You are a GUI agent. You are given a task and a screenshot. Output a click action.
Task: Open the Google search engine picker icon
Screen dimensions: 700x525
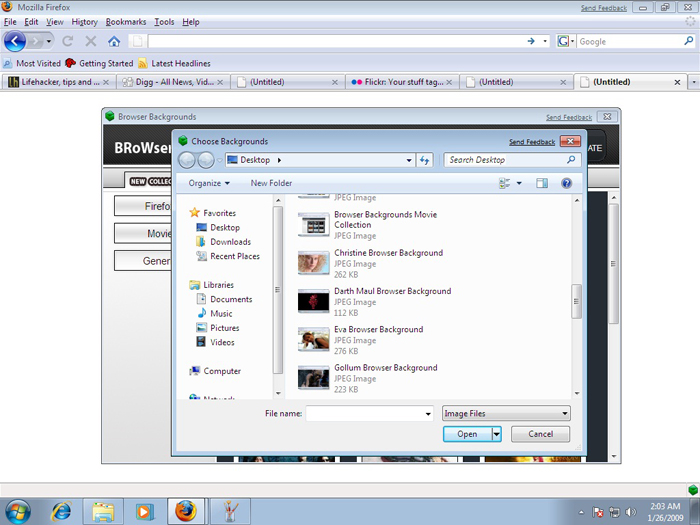565,41
